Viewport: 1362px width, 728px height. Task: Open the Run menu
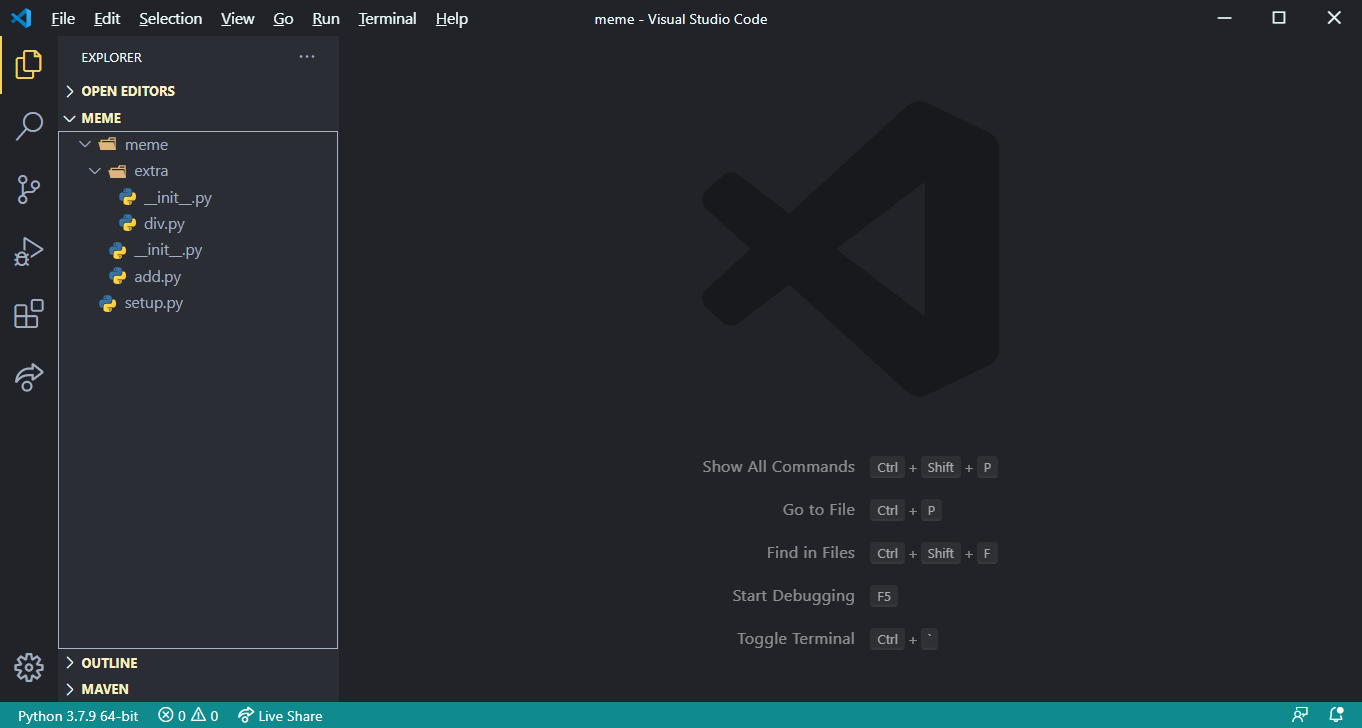[325, 18]
